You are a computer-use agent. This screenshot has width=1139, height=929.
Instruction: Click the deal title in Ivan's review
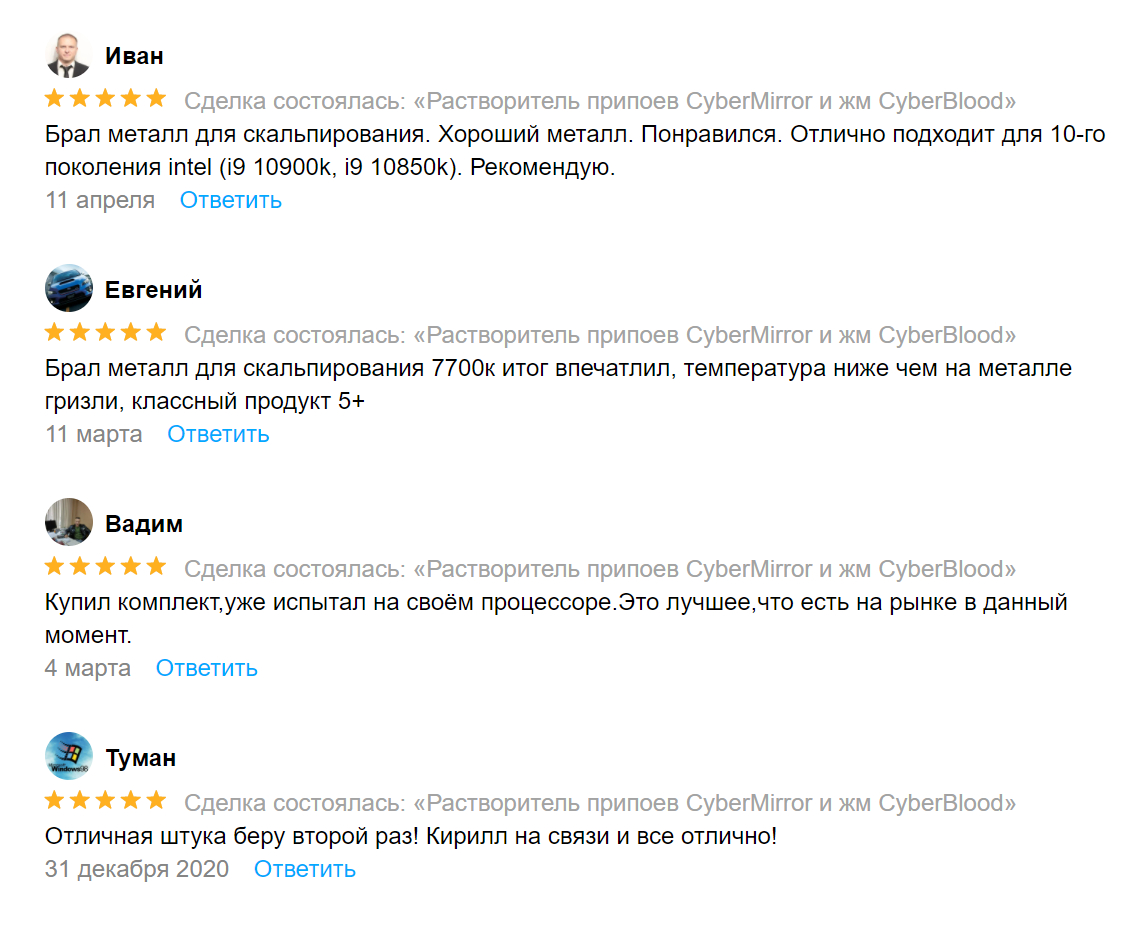tap(714, 101)
